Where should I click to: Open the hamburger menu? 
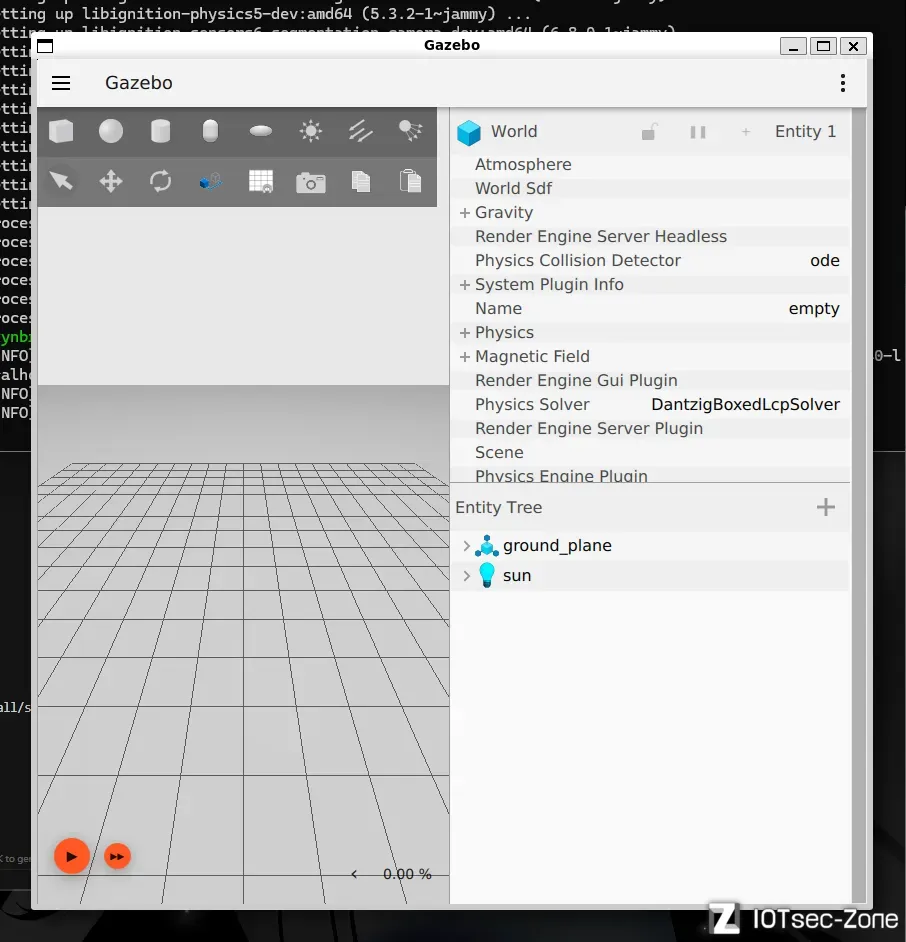click(61, 83)
